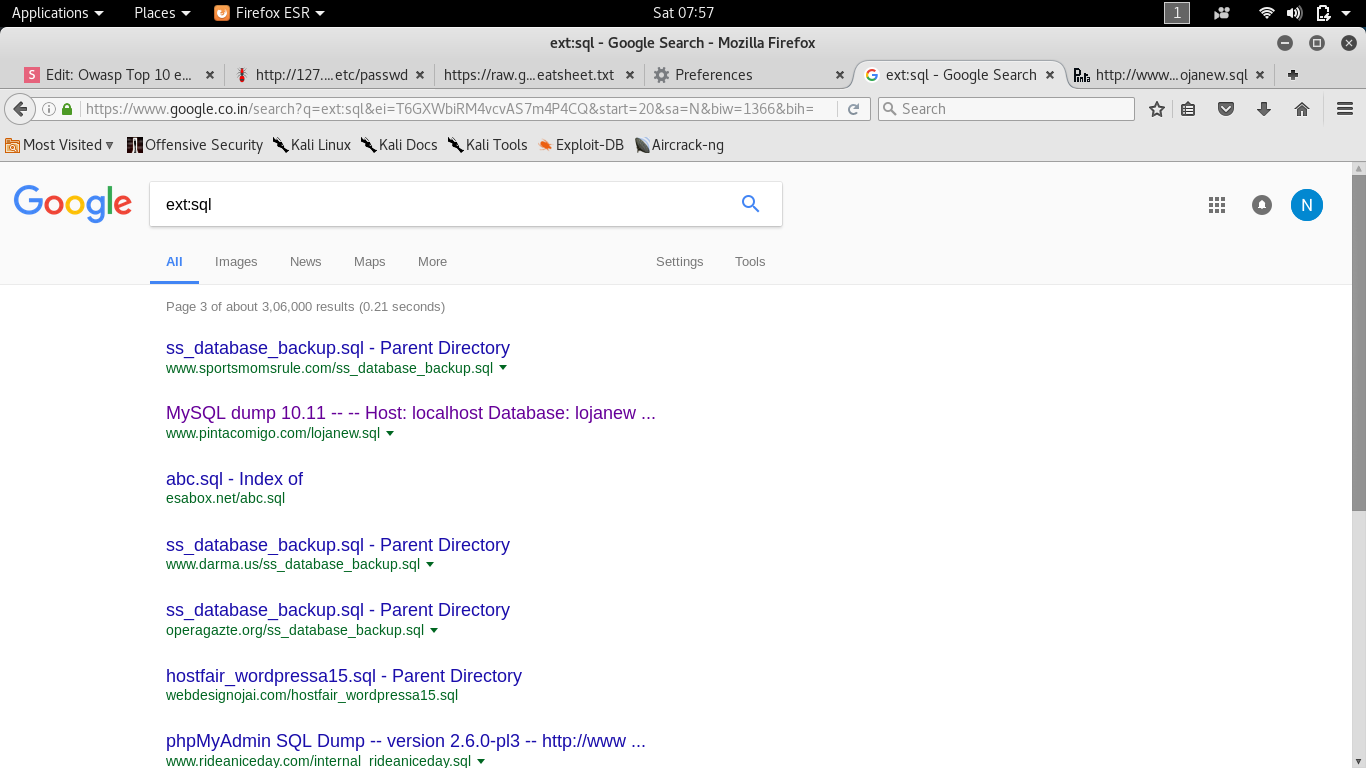Go back with Firefox back arrow
This screenshot has height=768, width=1366.
click(x=19, y=109)
